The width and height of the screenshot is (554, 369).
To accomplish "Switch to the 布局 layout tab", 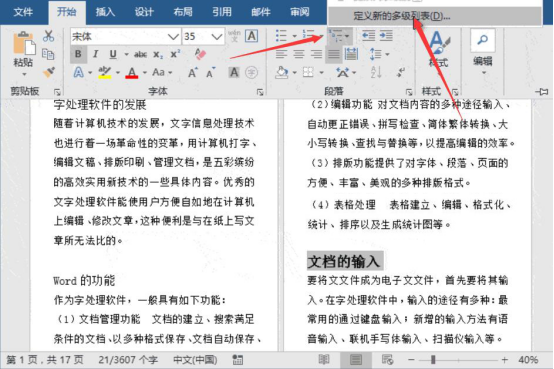I will point(183,12).
